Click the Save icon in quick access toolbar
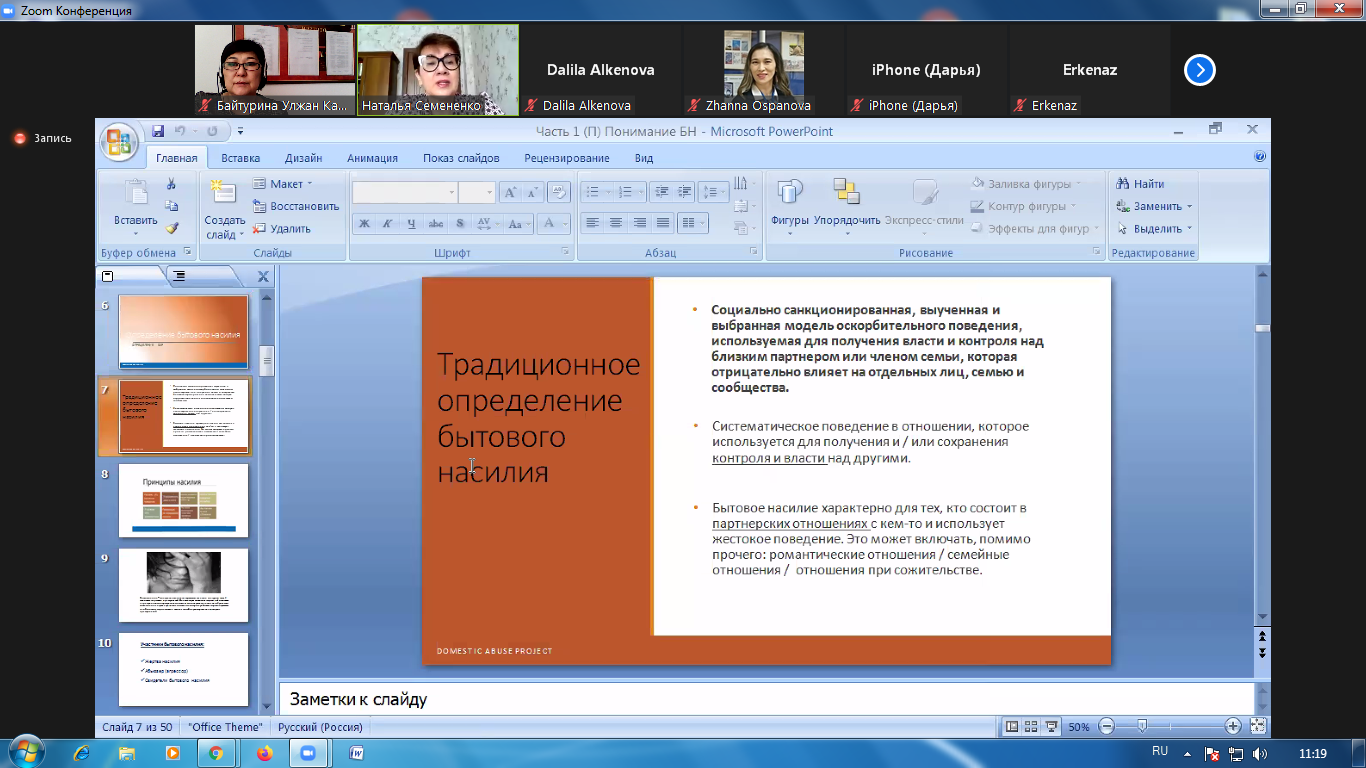 158,131
